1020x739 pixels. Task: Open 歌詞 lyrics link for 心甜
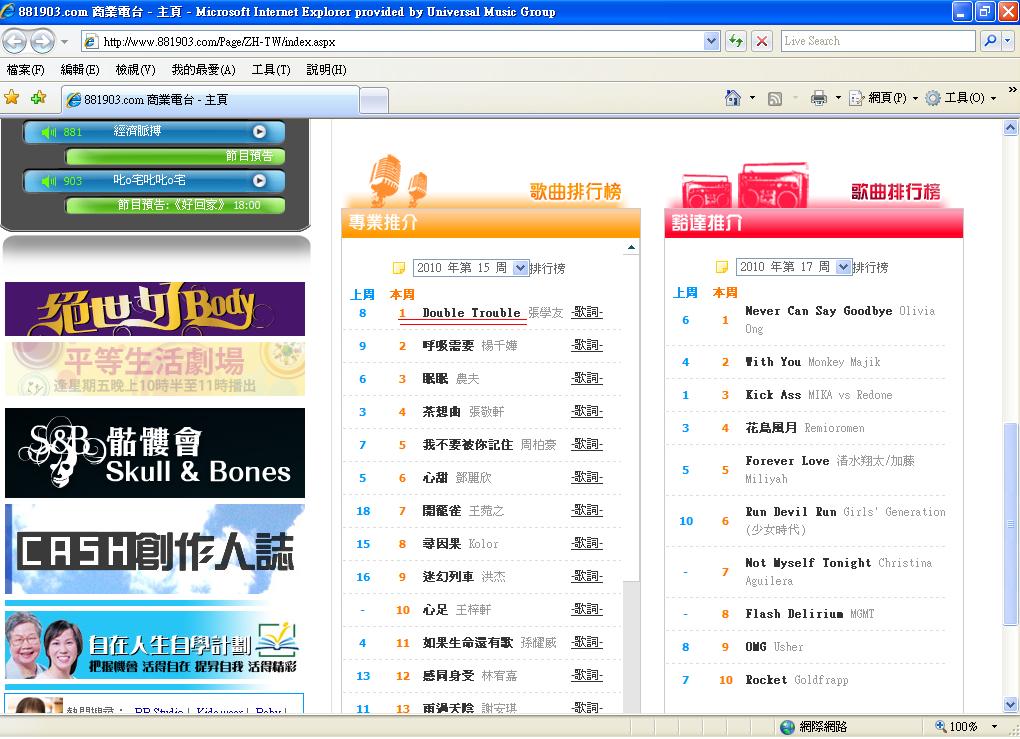(x=587, y=477)
